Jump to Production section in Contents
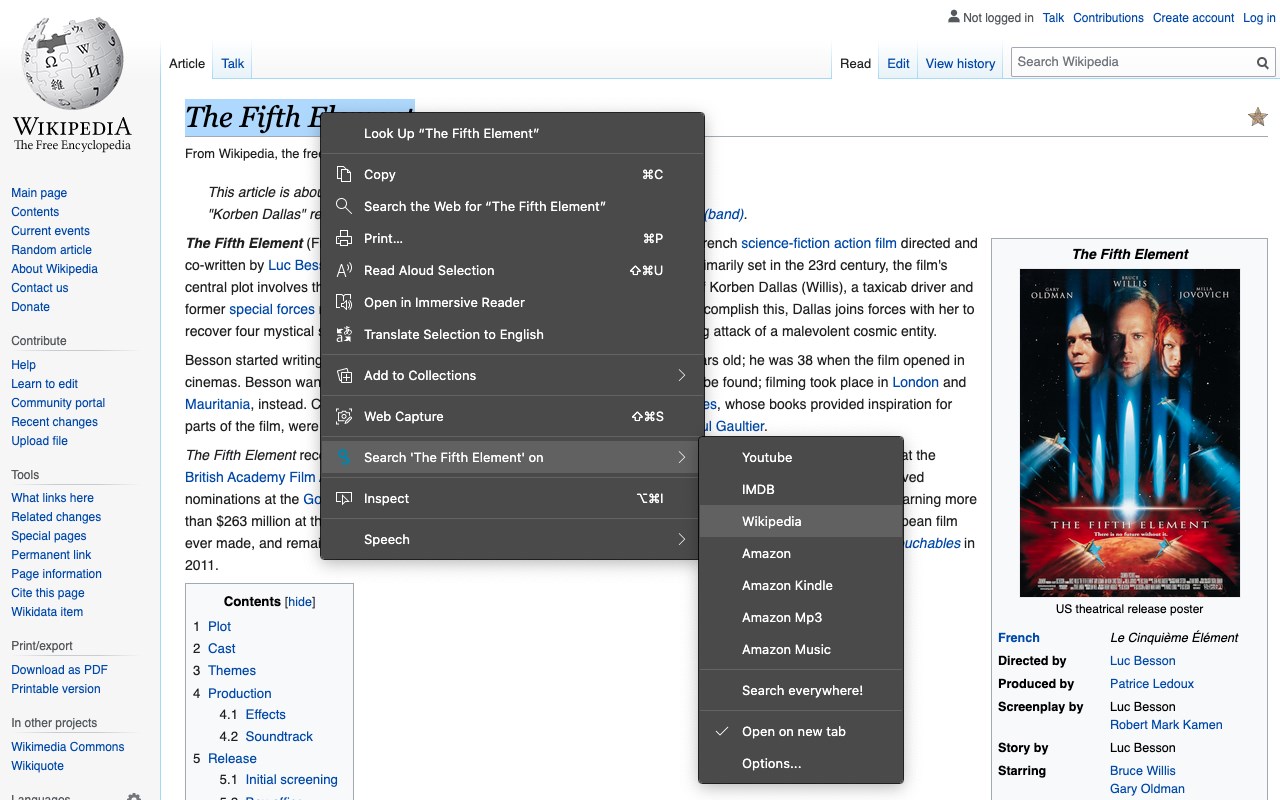 click(240, 693)
